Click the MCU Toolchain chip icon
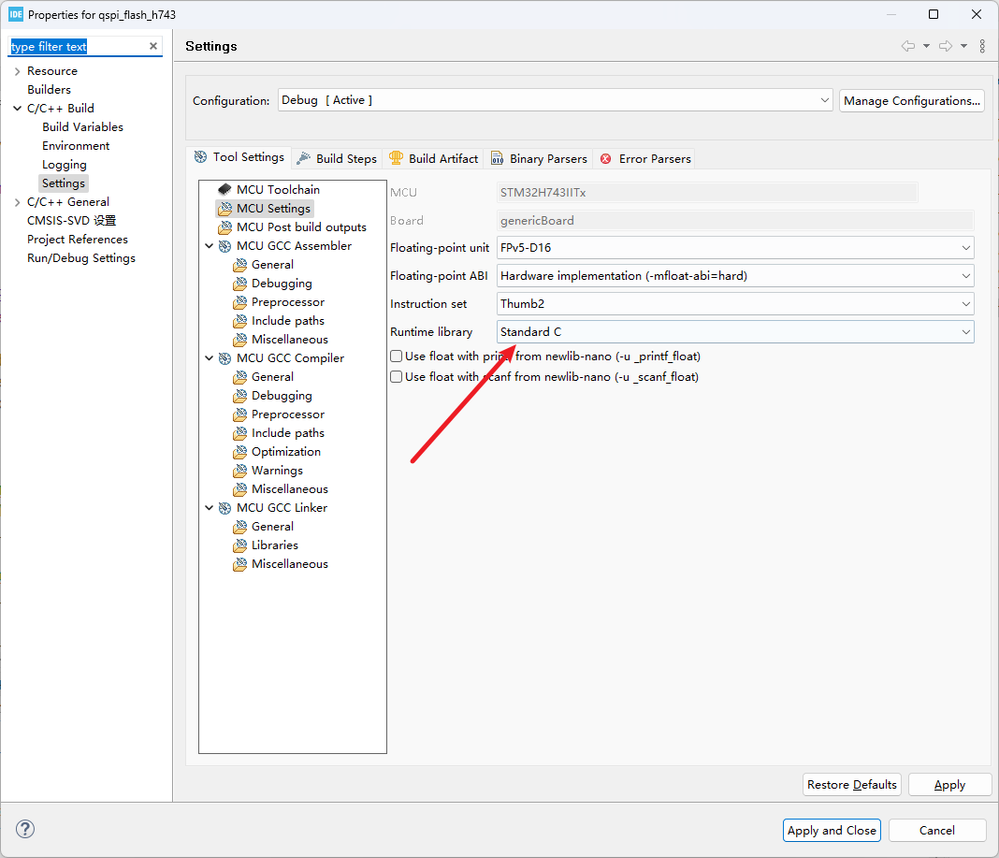Screen dimensions: 999x858 (x=225, y=189)
